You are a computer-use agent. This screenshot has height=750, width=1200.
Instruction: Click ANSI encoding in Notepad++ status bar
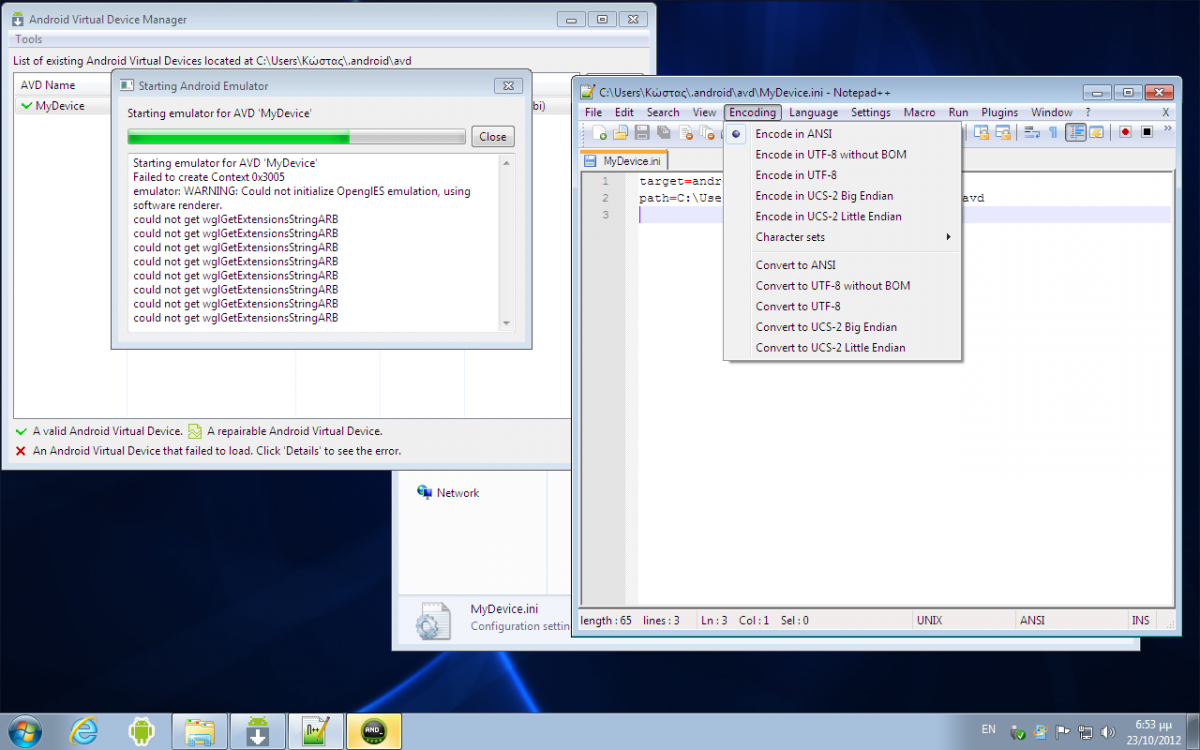click(x=1032, y=620)
